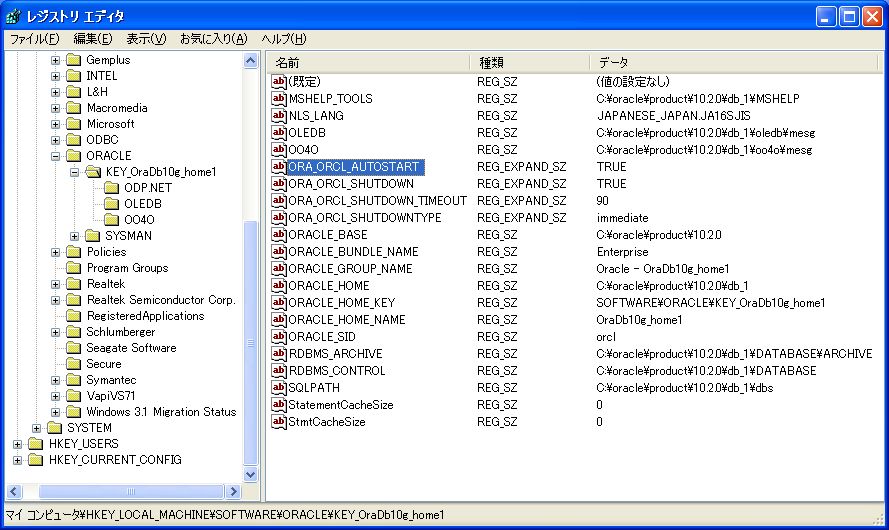Click the Macromedia folder icon
The width and height of the screenshot is (889, 530).
click(x=74, y=108)
